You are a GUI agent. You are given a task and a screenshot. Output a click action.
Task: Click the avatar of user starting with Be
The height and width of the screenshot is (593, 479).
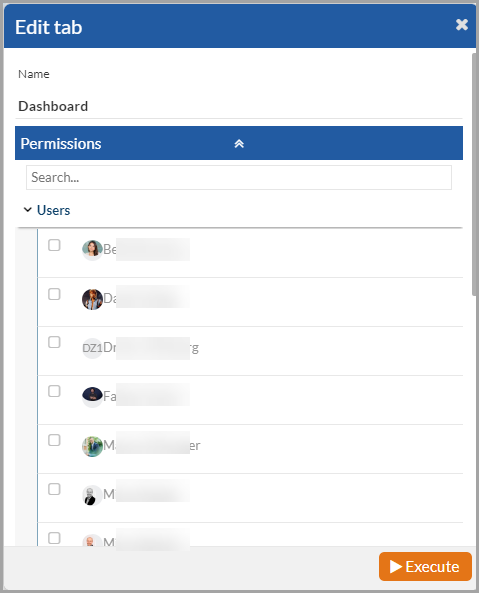[92, 250]
